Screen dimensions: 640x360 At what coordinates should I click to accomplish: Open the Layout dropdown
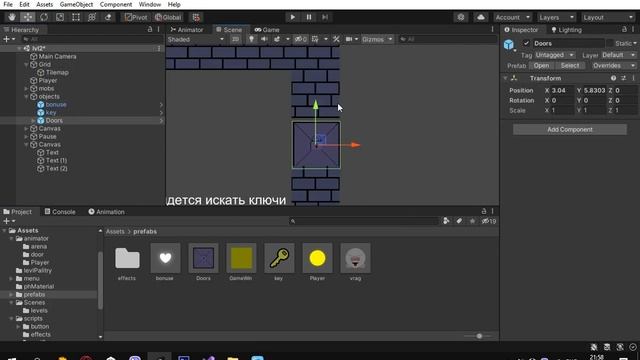coord(608,17)
